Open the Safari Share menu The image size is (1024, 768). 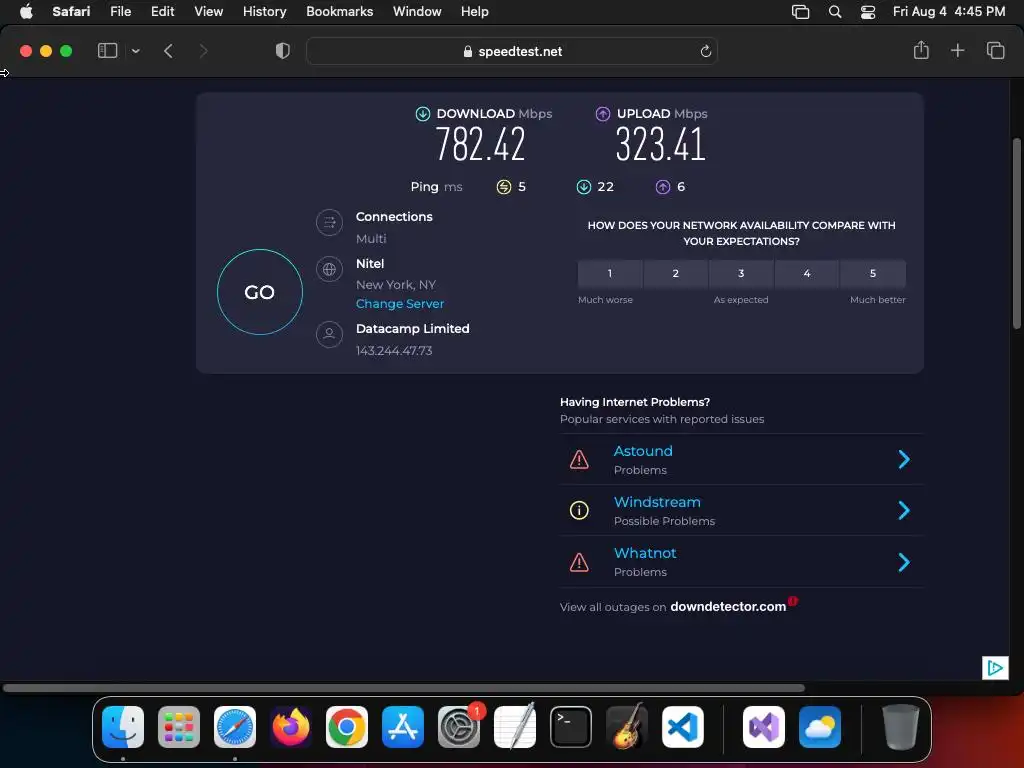(x=921, y=50)
